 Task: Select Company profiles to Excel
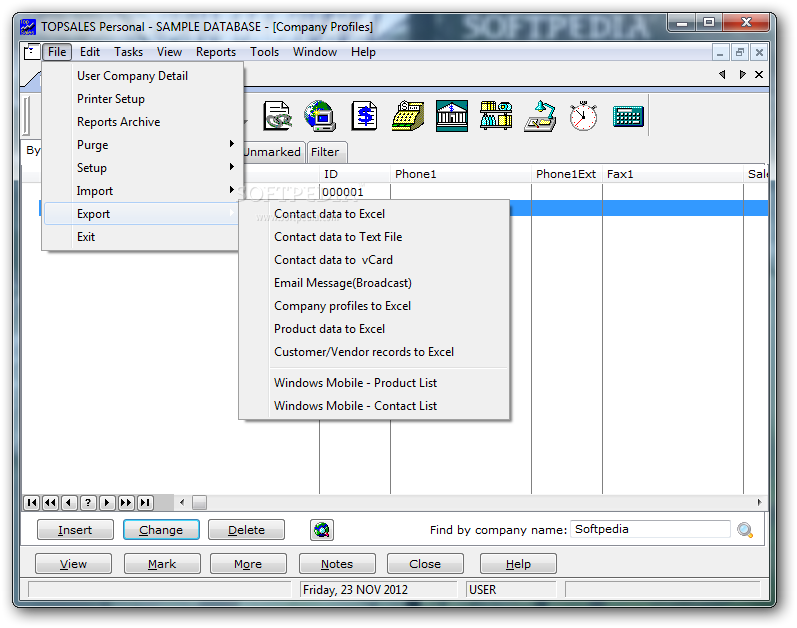(x=375, y=306)
